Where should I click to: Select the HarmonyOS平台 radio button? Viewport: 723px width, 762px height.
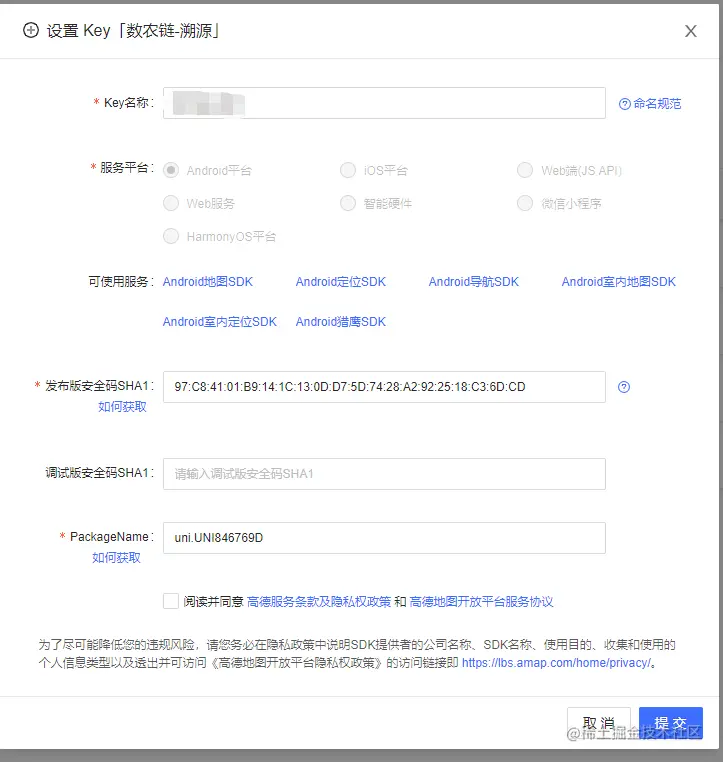pyautogui.click(x=171, y=236)
